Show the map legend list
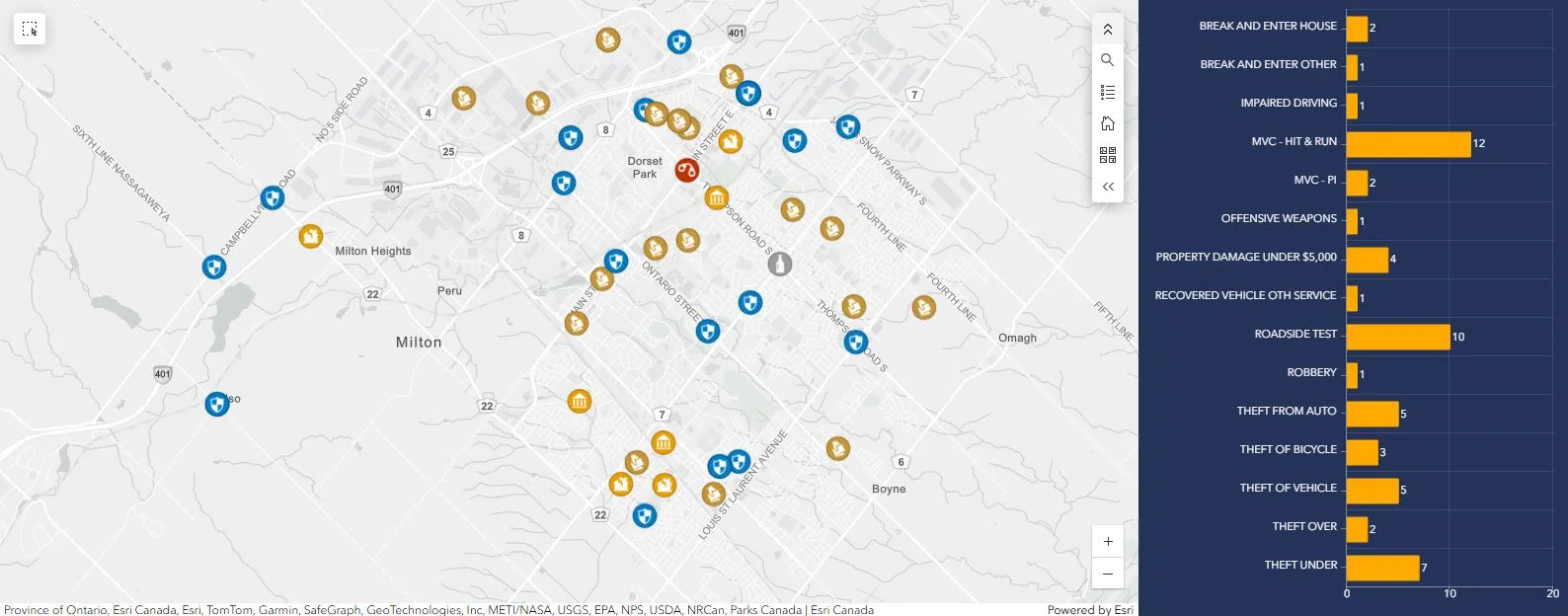 tap(1107, 92)
